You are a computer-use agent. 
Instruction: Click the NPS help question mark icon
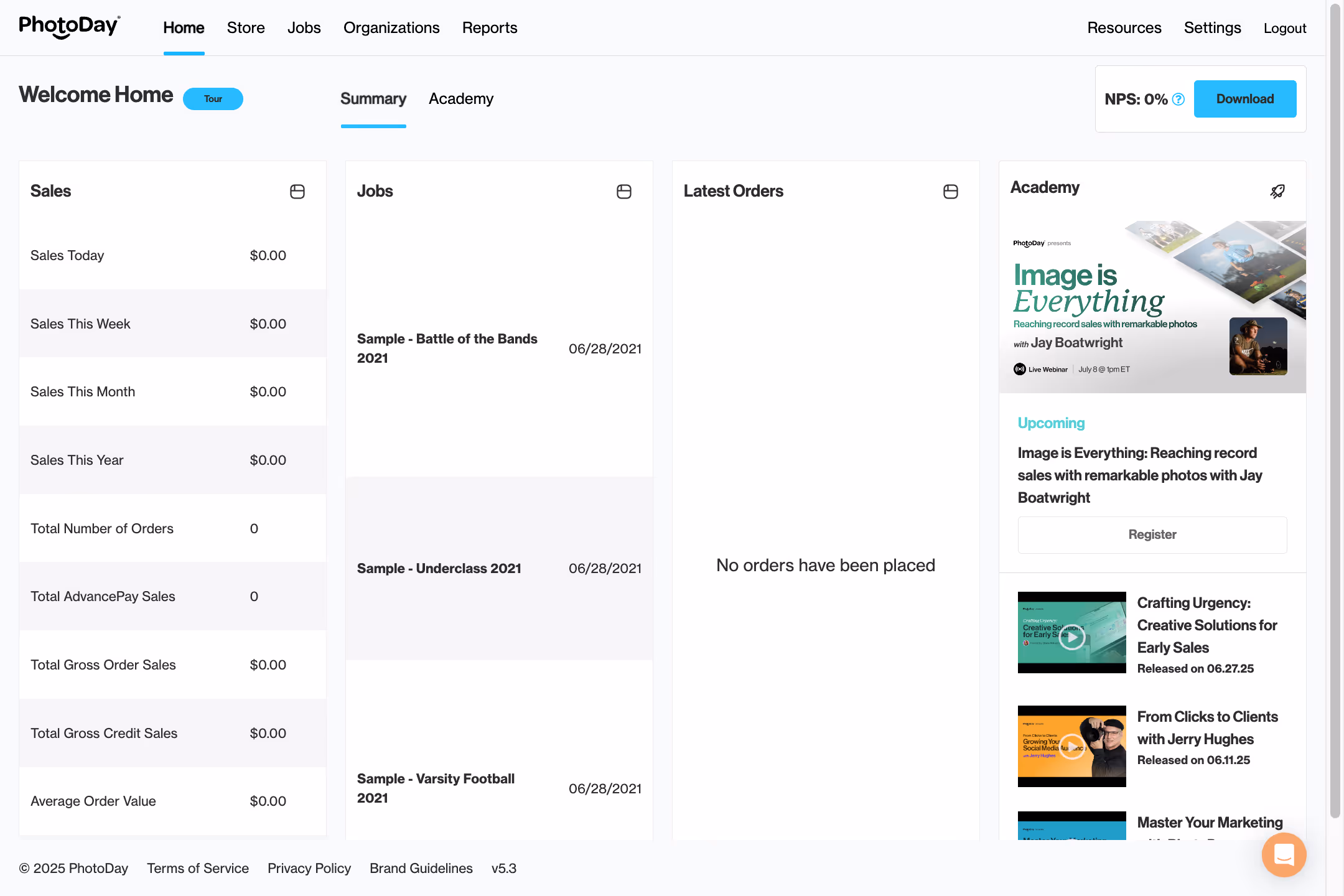(1178, 100)
